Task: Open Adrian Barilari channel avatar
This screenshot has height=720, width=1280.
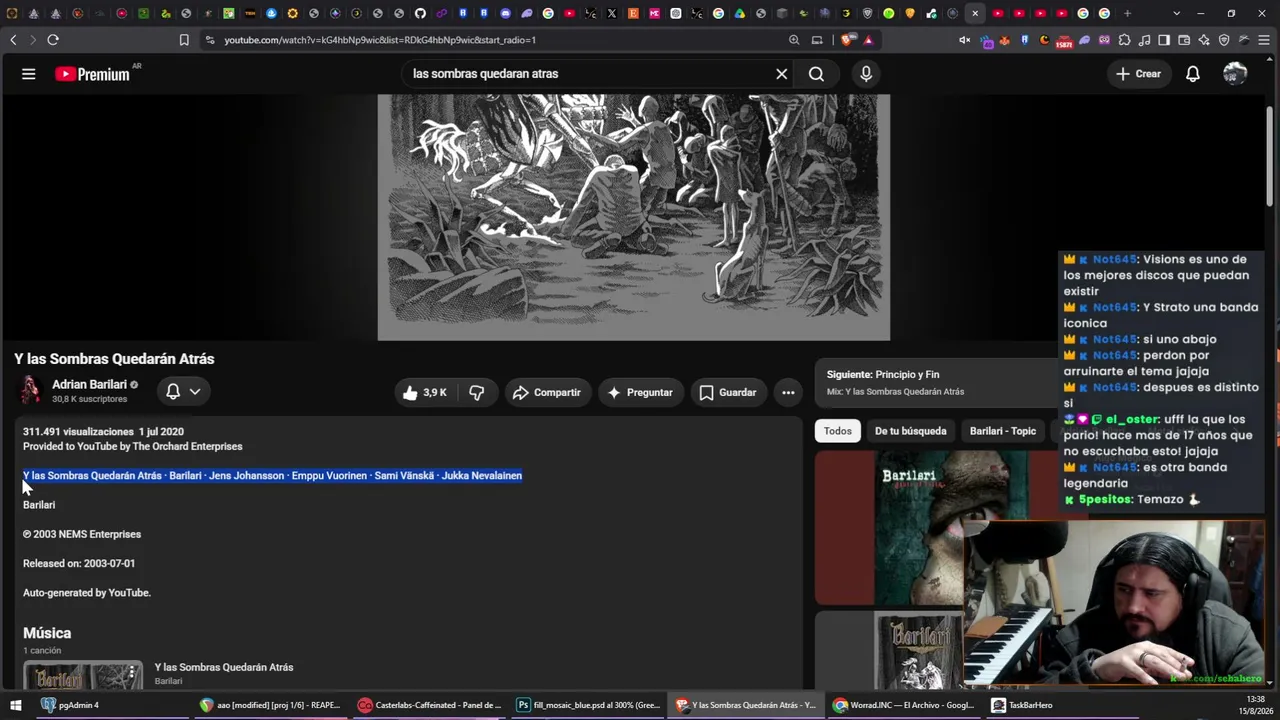Action: [31, 390]
